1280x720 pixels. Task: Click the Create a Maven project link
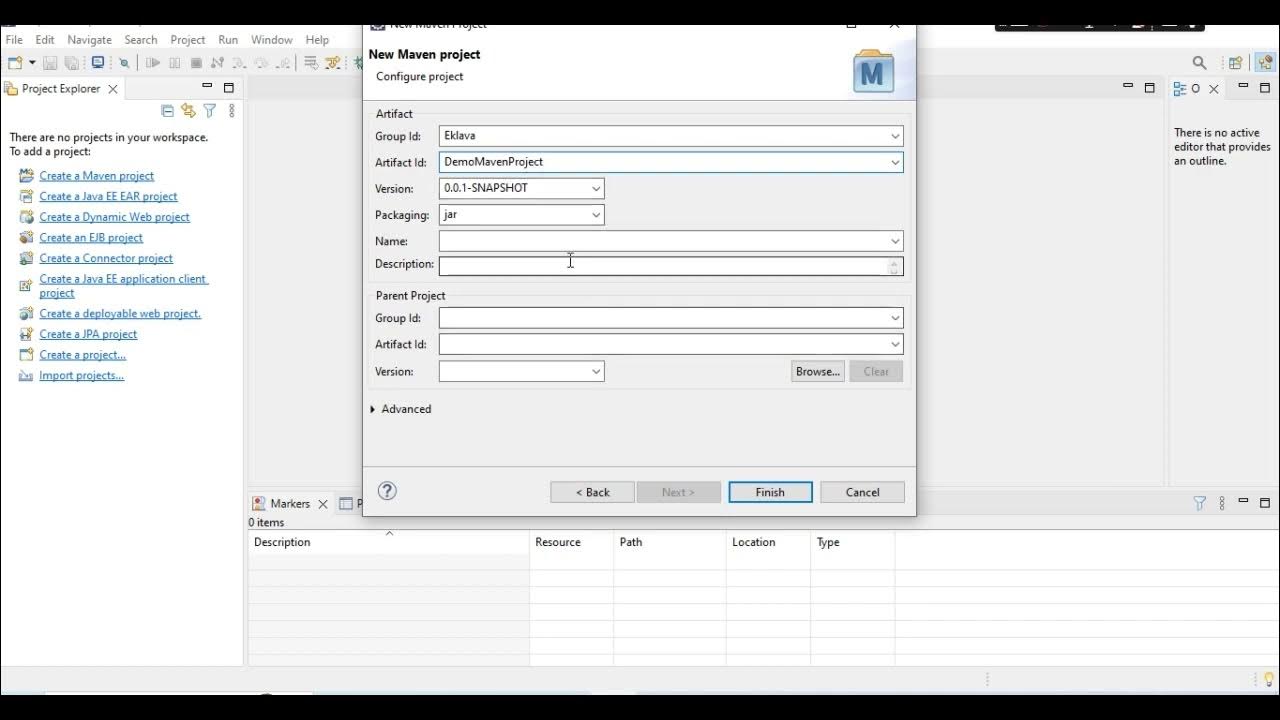click(x=97, y=176)
